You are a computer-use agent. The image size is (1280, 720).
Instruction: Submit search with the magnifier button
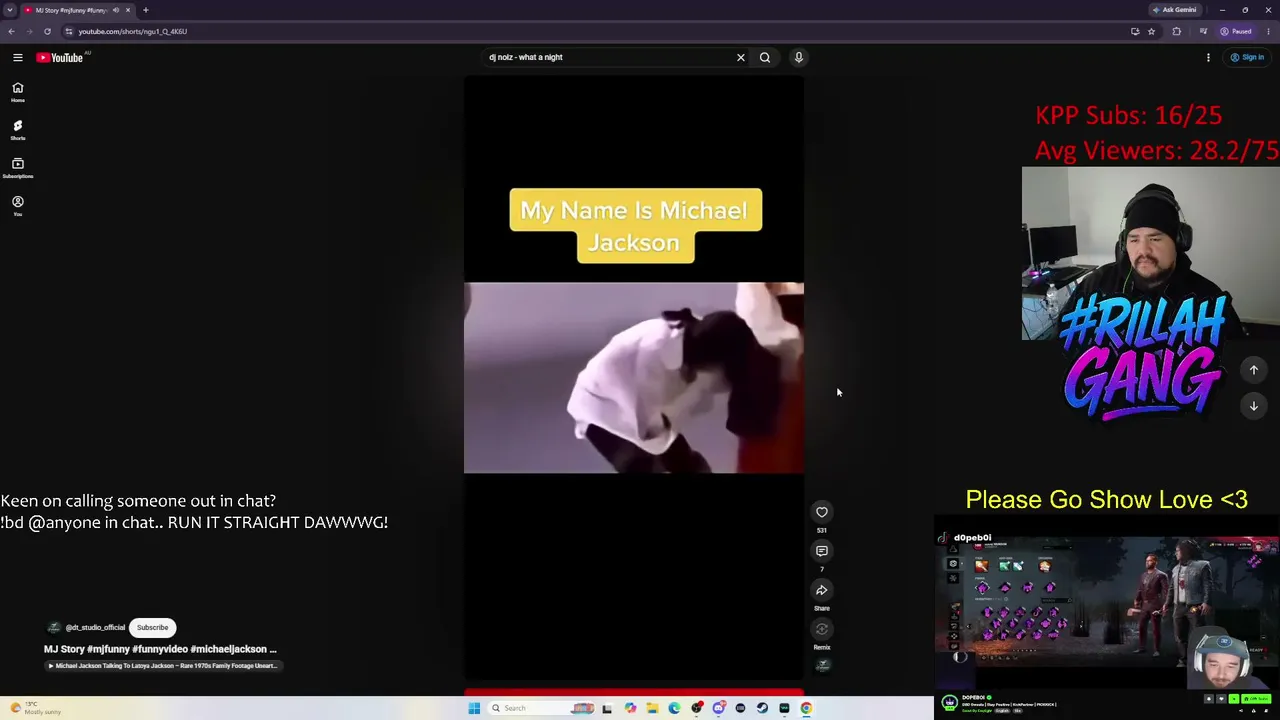(x=765, y=57)
